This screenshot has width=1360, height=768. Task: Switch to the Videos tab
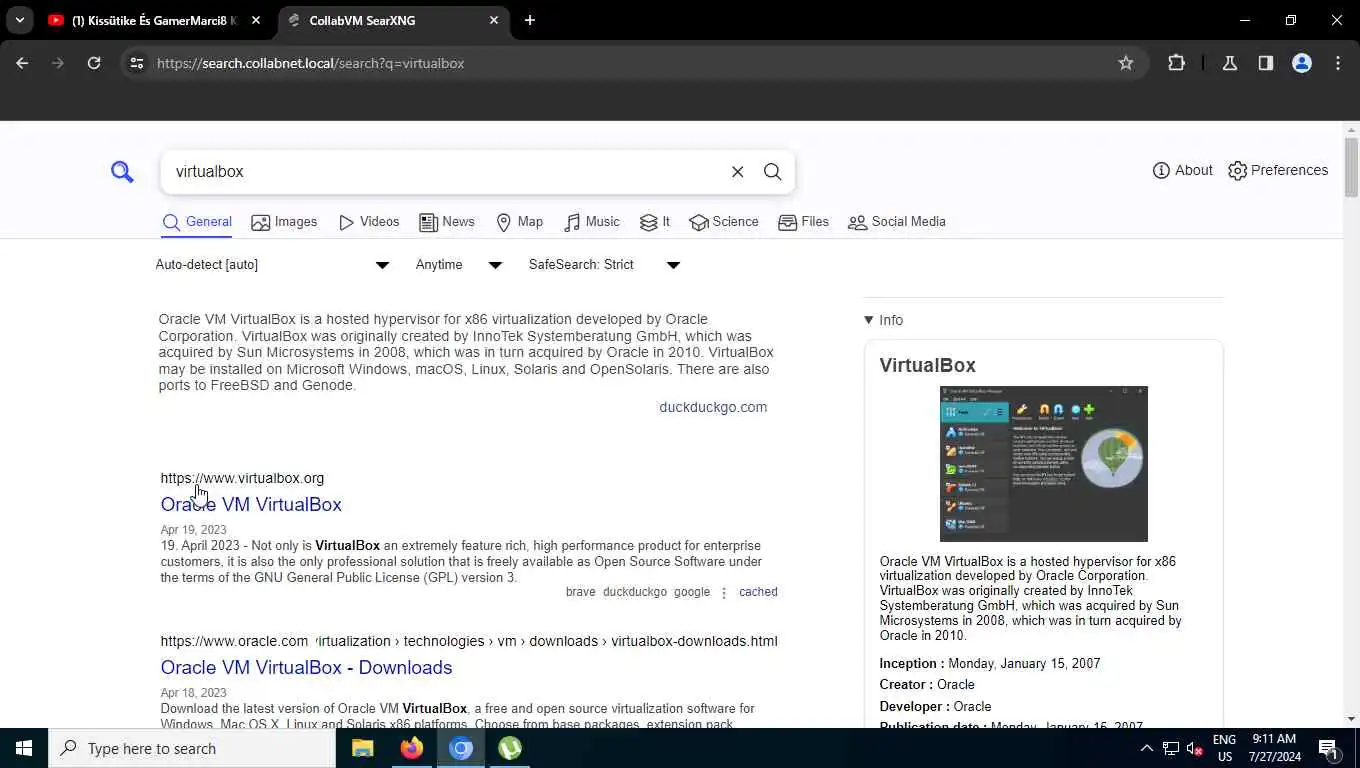(369, 222)
